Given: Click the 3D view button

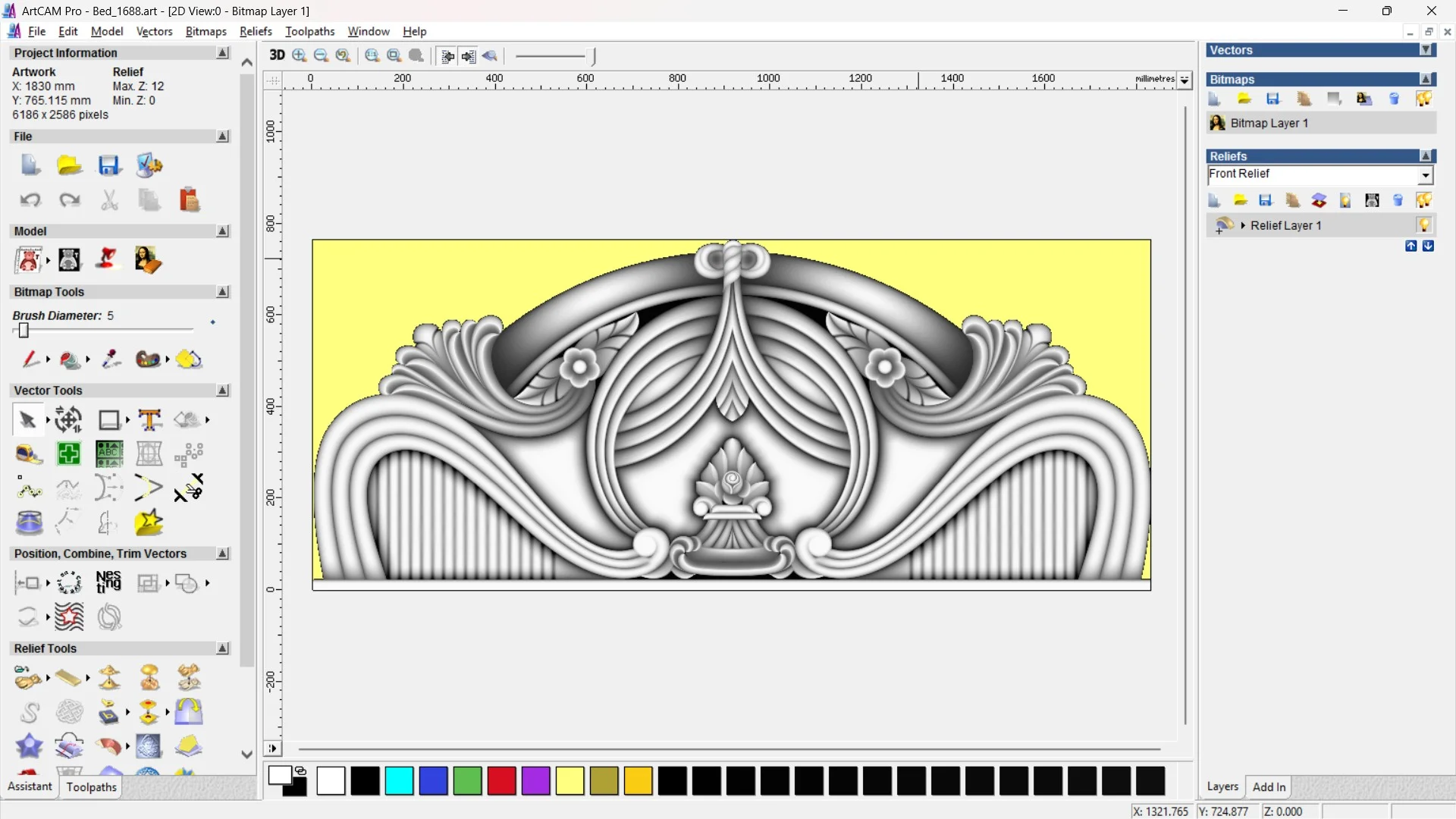Looking at the screenshot, I should (277, 55).
